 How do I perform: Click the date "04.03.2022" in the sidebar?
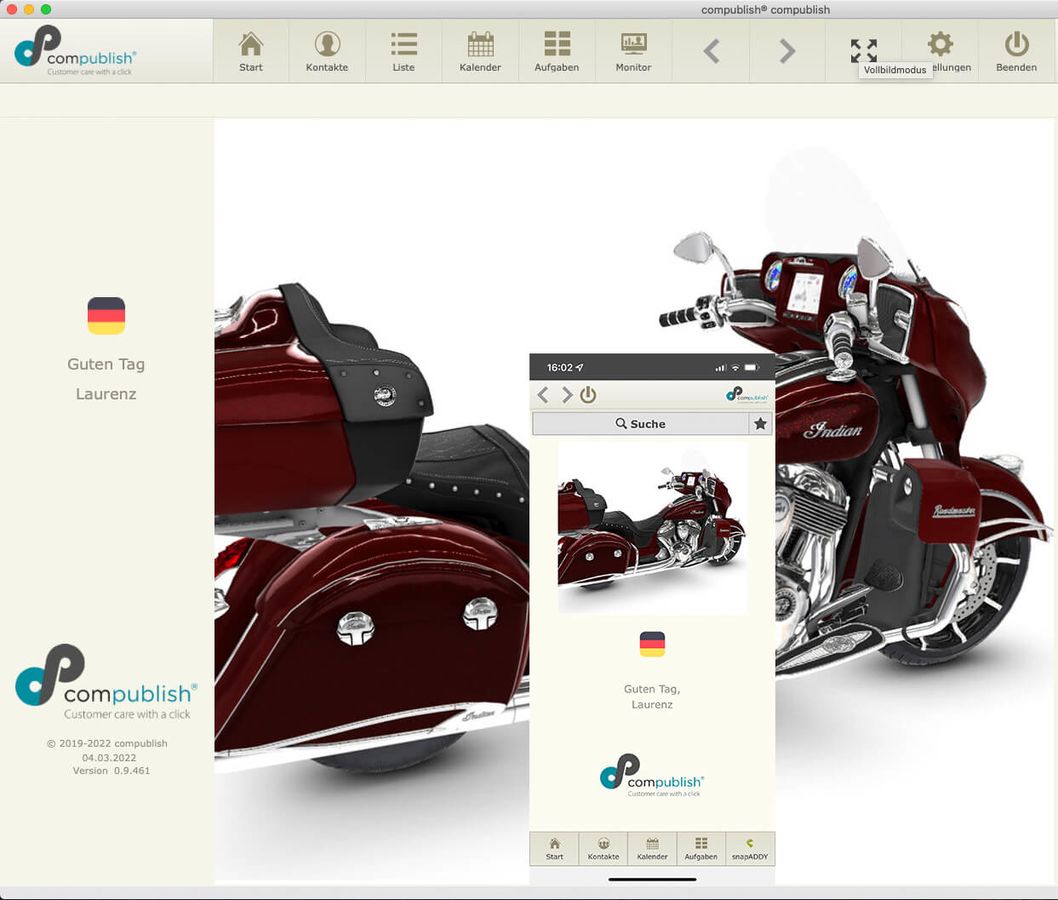(109, 758)
